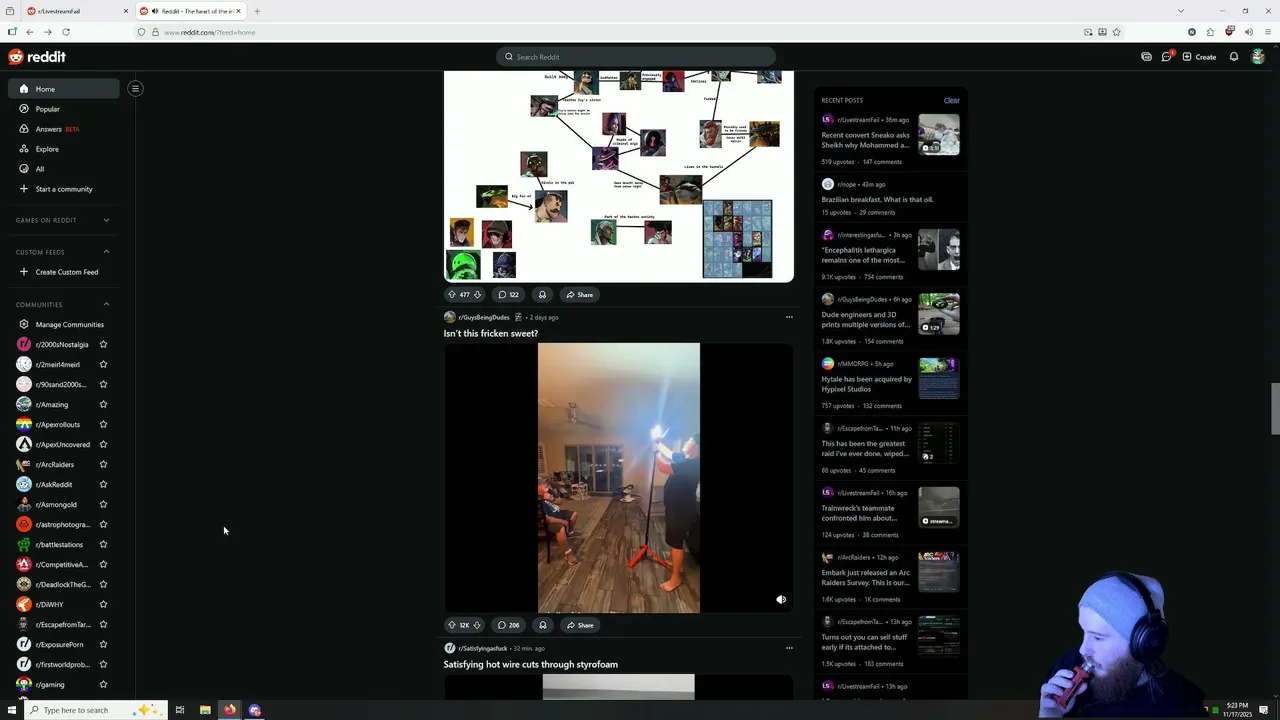Click Start a community

(x=64, y=189)
